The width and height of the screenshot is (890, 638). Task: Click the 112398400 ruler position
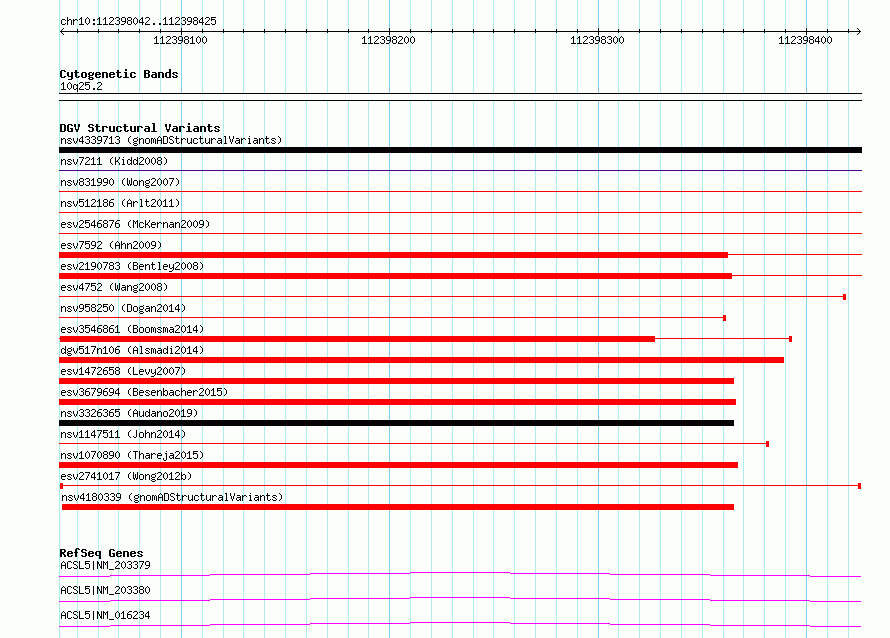(x=805, y=40)
